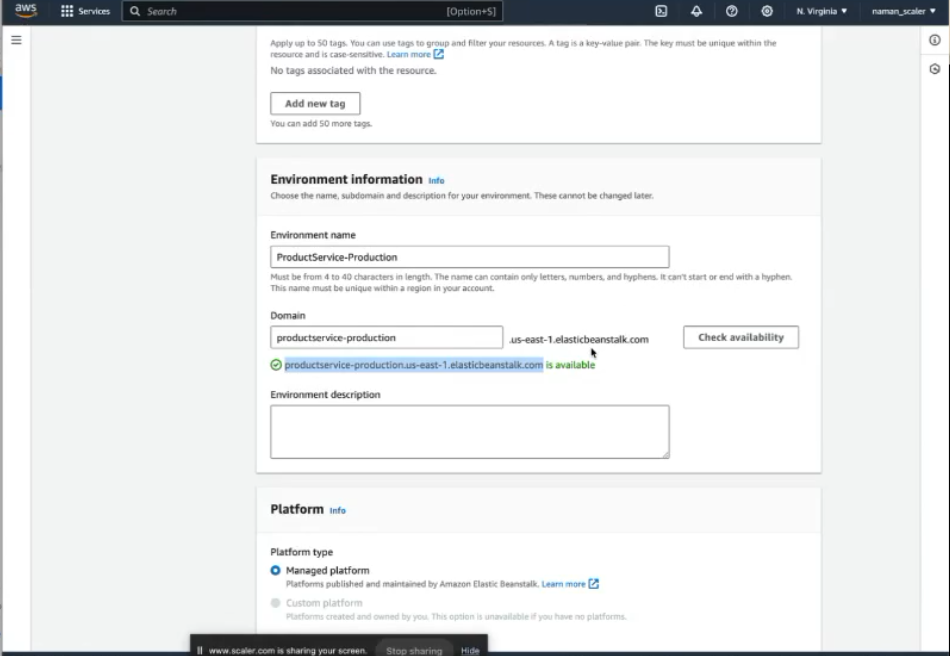
Task: Select the Custom platform radio button
Action: 276,603
